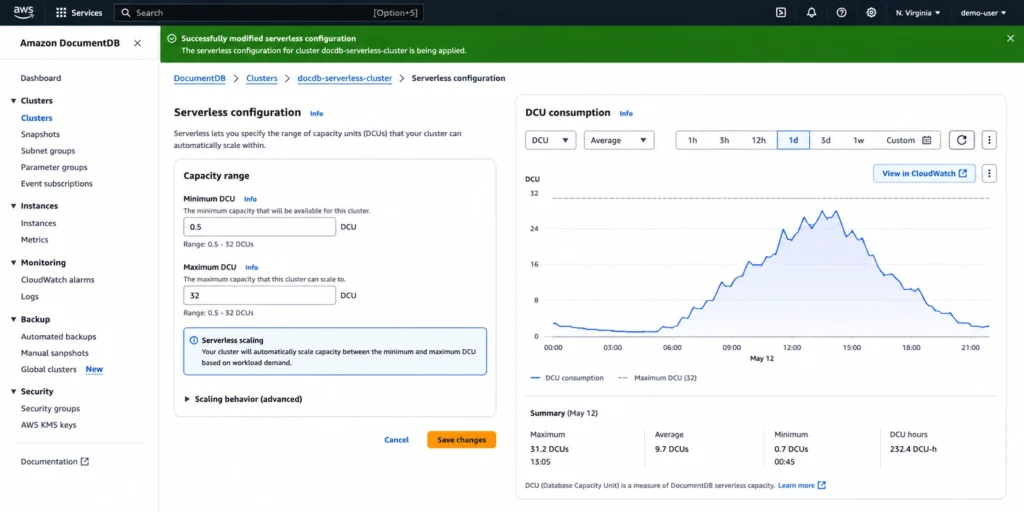Expand Scaling behavior (advanced)

click(x=244, y=398)
